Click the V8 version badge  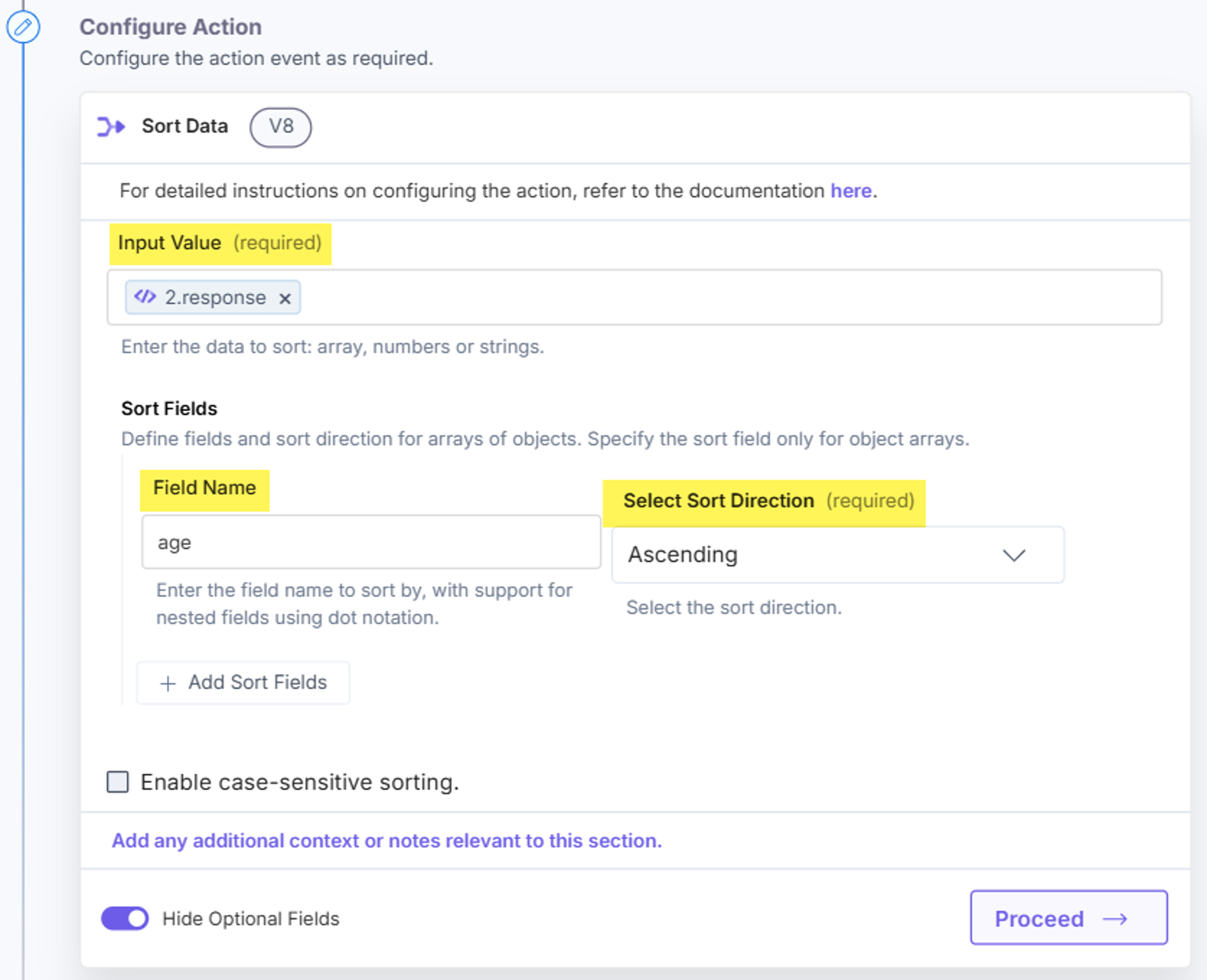point(281,127)
